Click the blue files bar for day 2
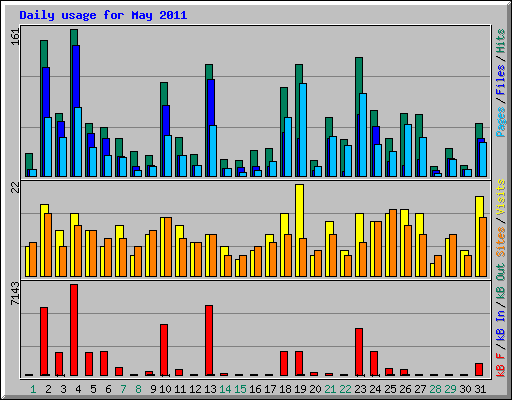 pyautogui.click(x=46, y=92)
